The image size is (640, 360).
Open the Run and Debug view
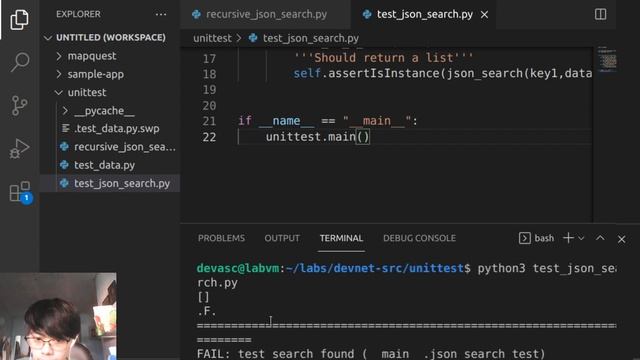[x=19, y=149]
